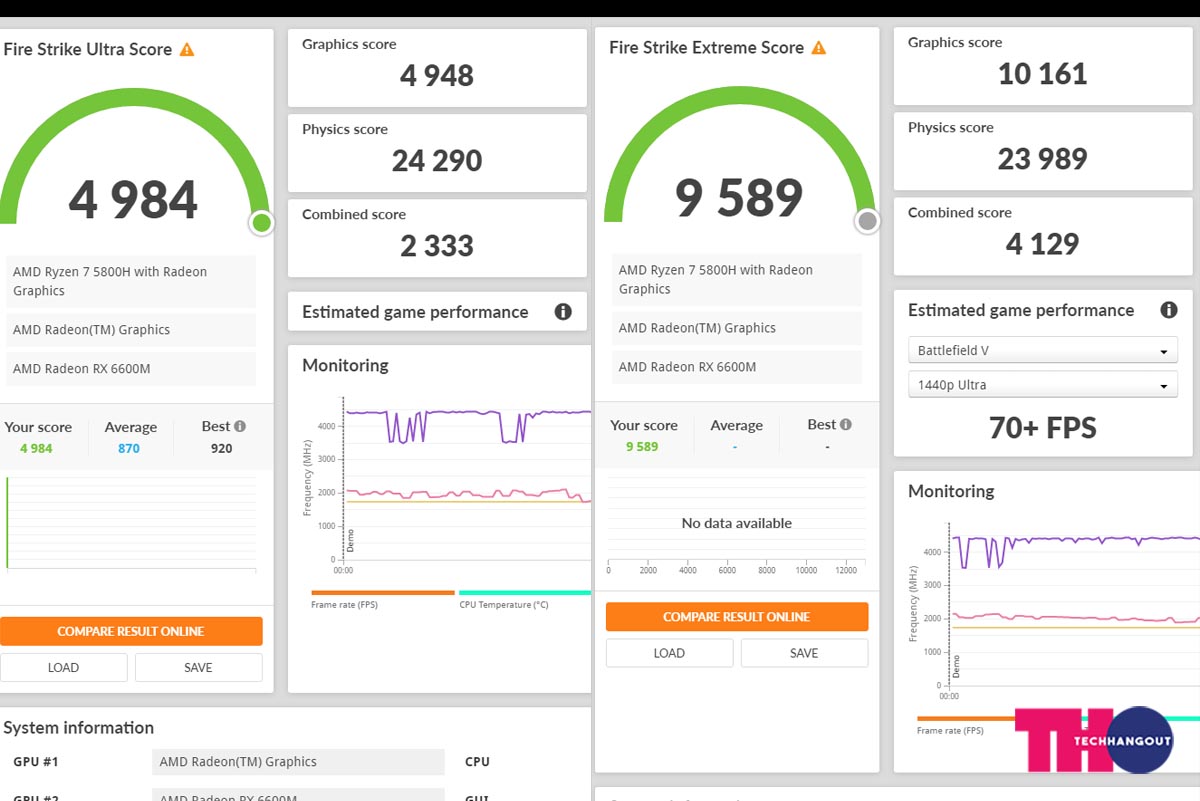Click LOAD button in Extreme panel

(669, 653)
